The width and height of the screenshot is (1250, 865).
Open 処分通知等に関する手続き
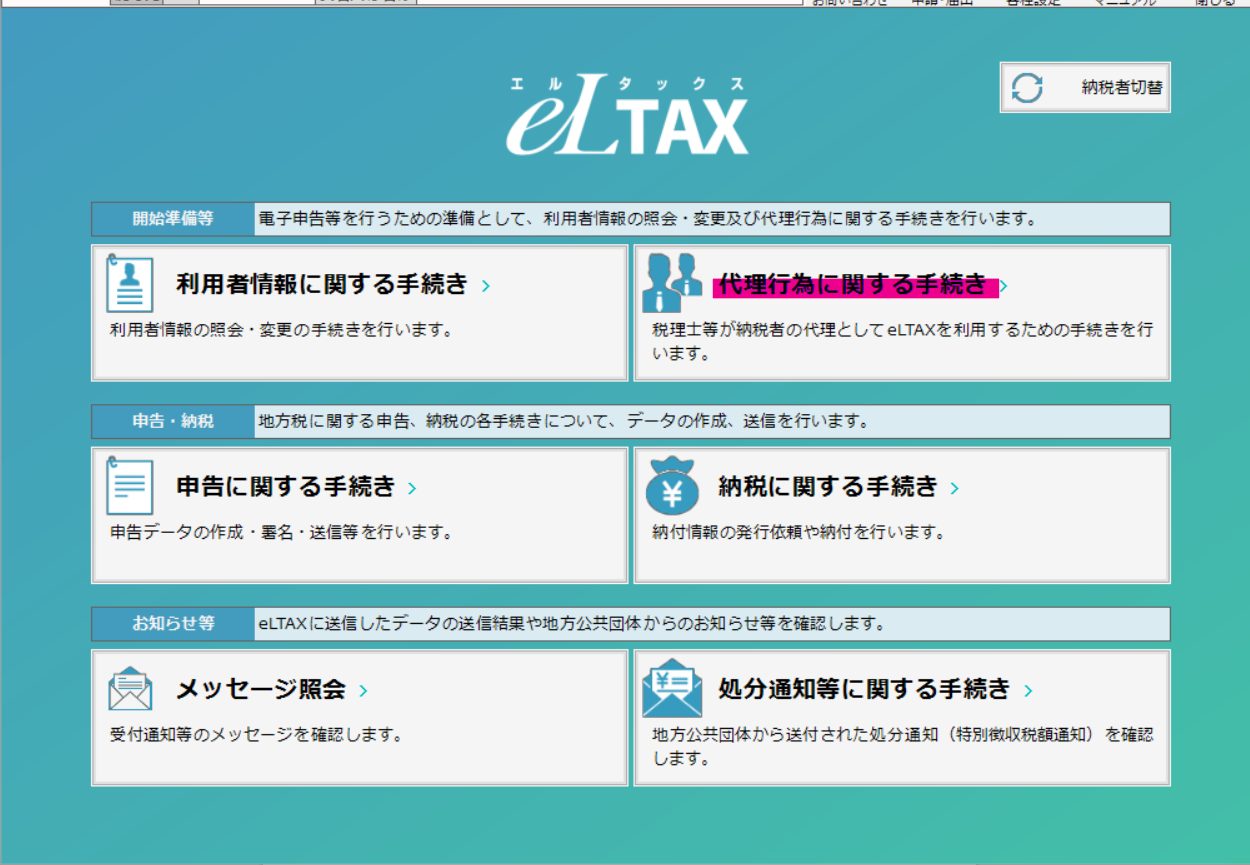tap(865, 689)
